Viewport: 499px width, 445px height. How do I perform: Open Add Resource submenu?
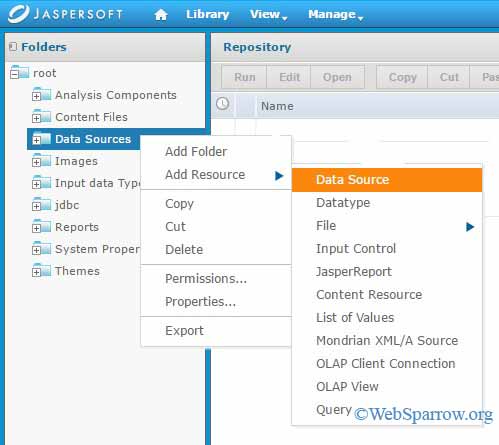pyautogui.click(x=216, y=175)
